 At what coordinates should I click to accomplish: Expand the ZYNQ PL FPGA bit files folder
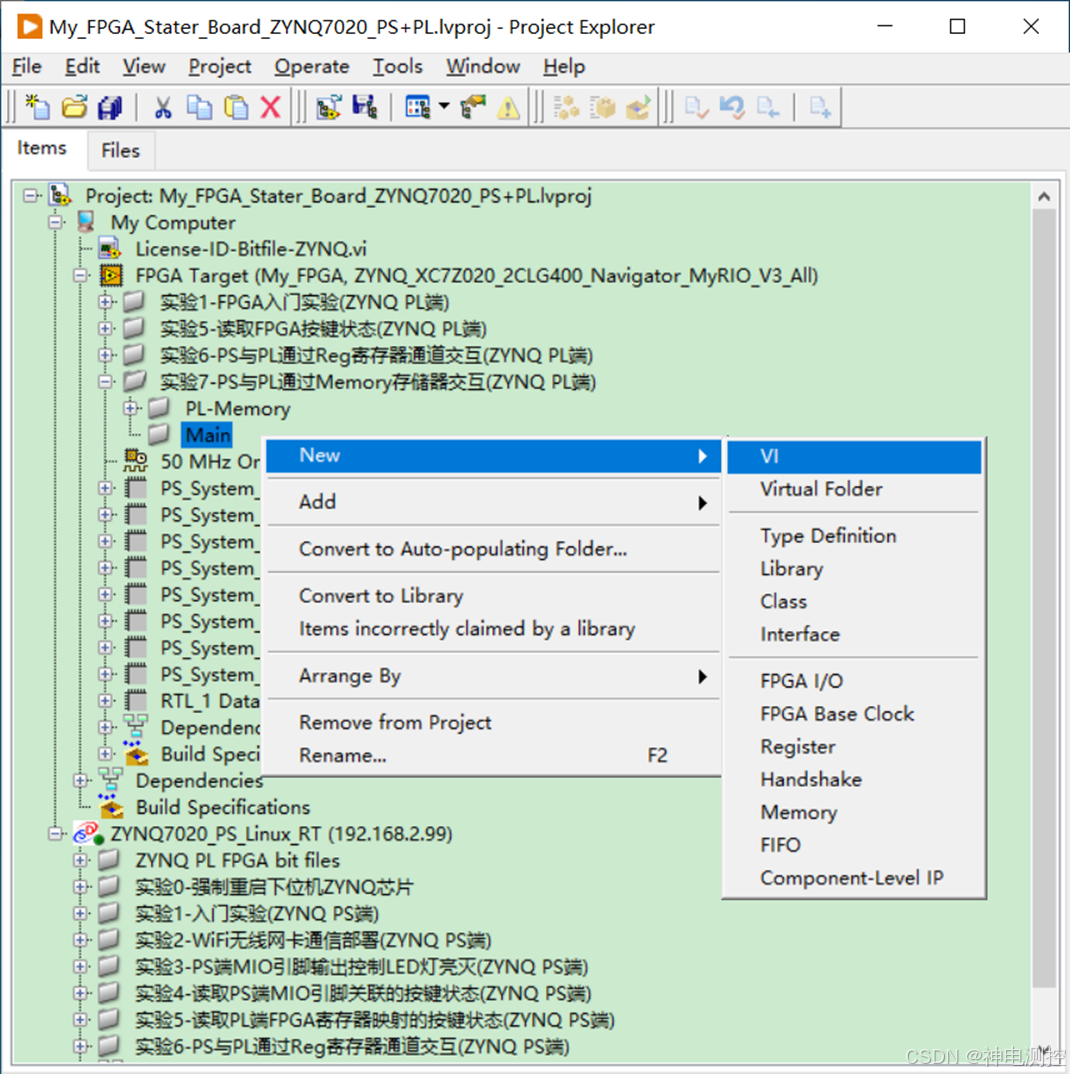[x=80, y=860]
